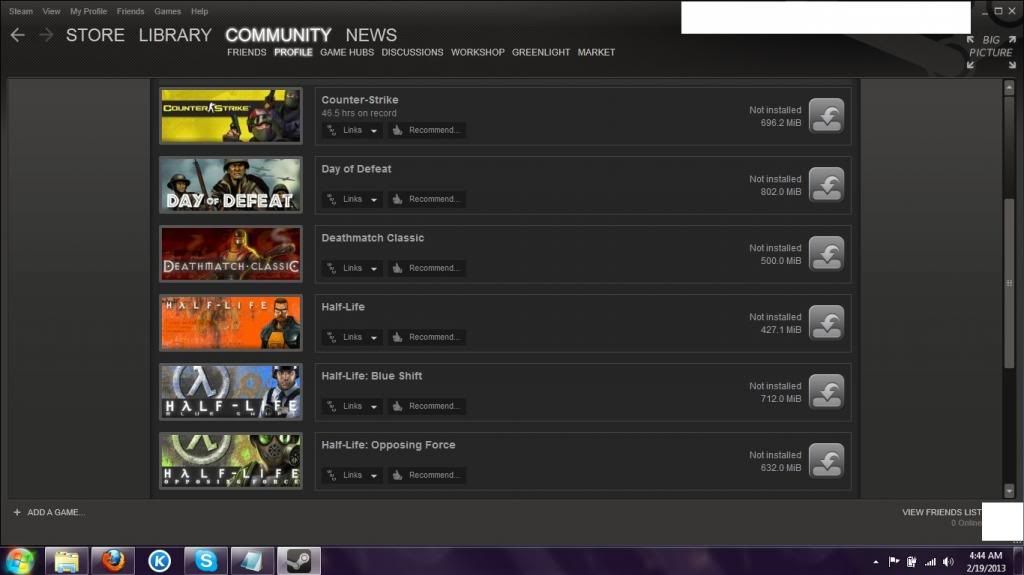Viewport: 1024px width, 575px height.
Task: Recommend Half-Life
Action: click(x=426, y=337)
